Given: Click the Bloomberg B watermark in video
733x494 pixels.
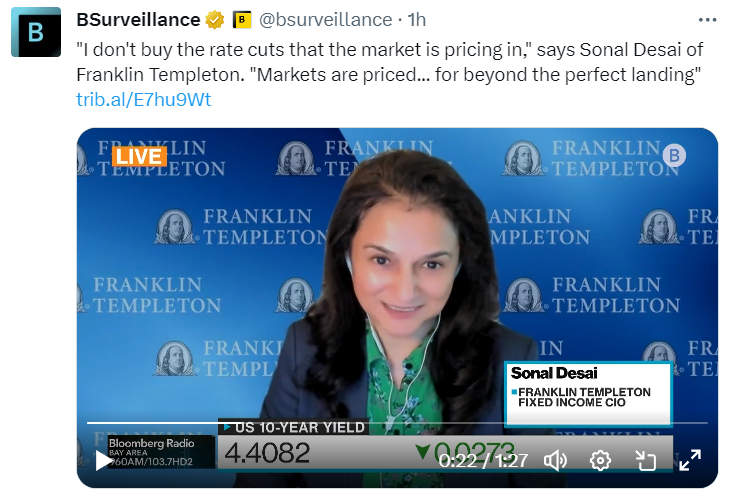Looking at the screenshot, I should pyautogui.click(x=674, y=155).
